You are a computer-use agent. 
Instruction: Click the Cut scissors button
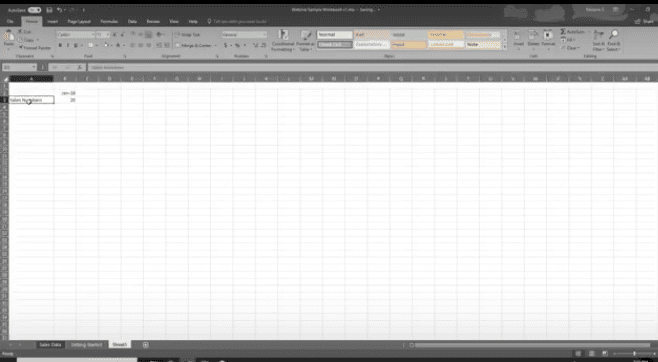(x=24, y=32)
